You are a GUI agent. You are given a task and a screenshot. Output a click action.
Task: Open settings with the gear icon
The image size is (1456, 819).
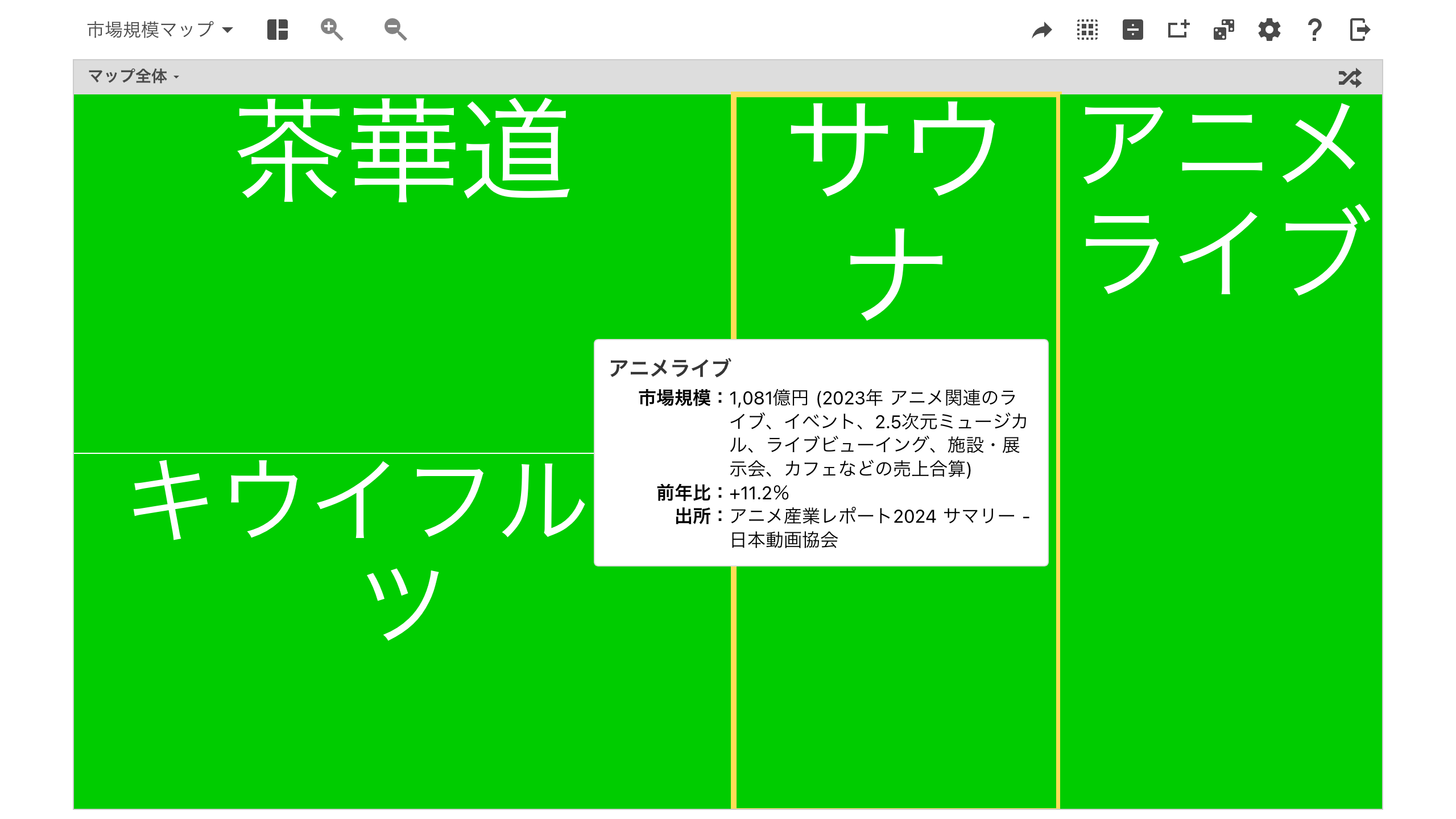point(1269,30)
